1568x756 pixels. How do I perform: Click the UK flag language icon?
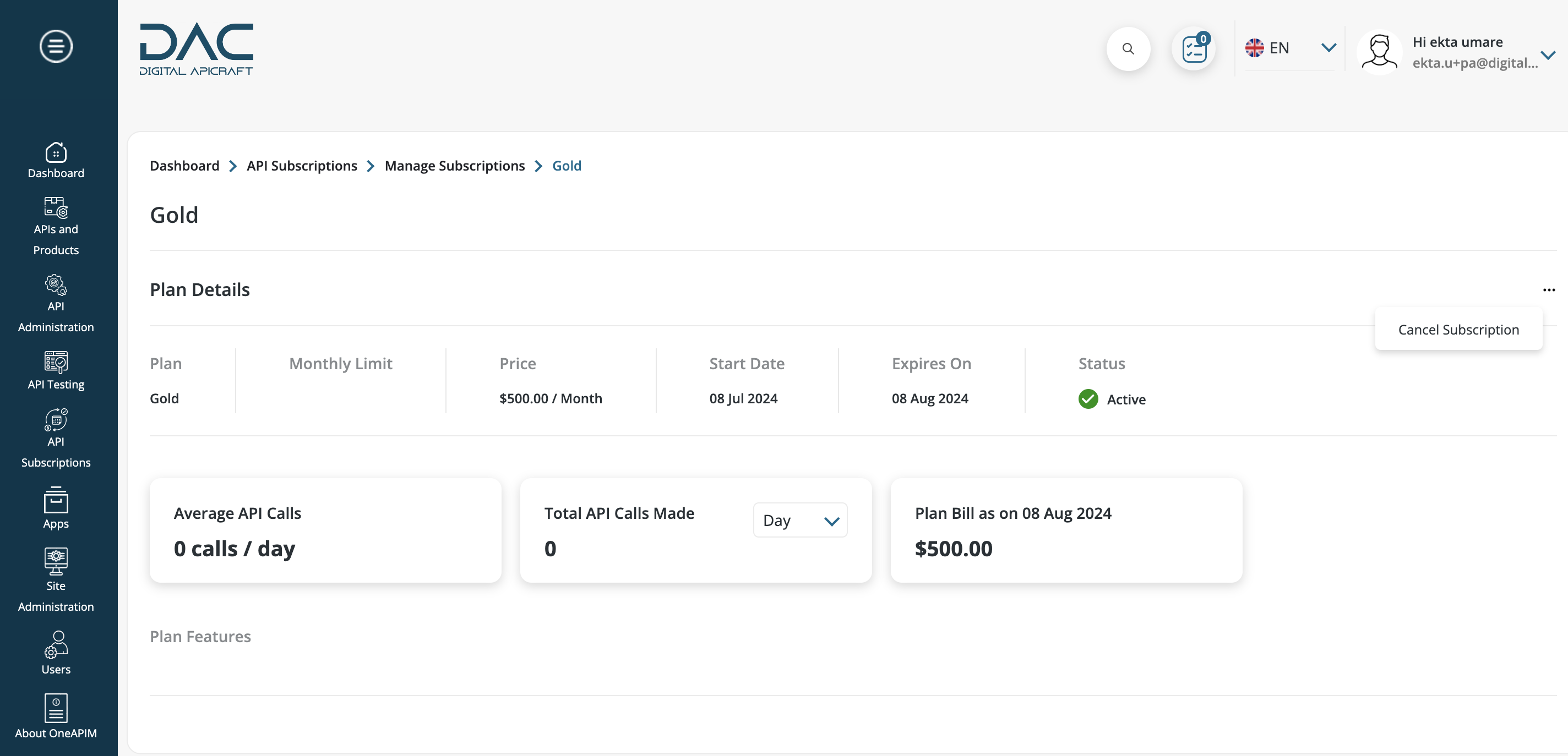(1254, 47)
